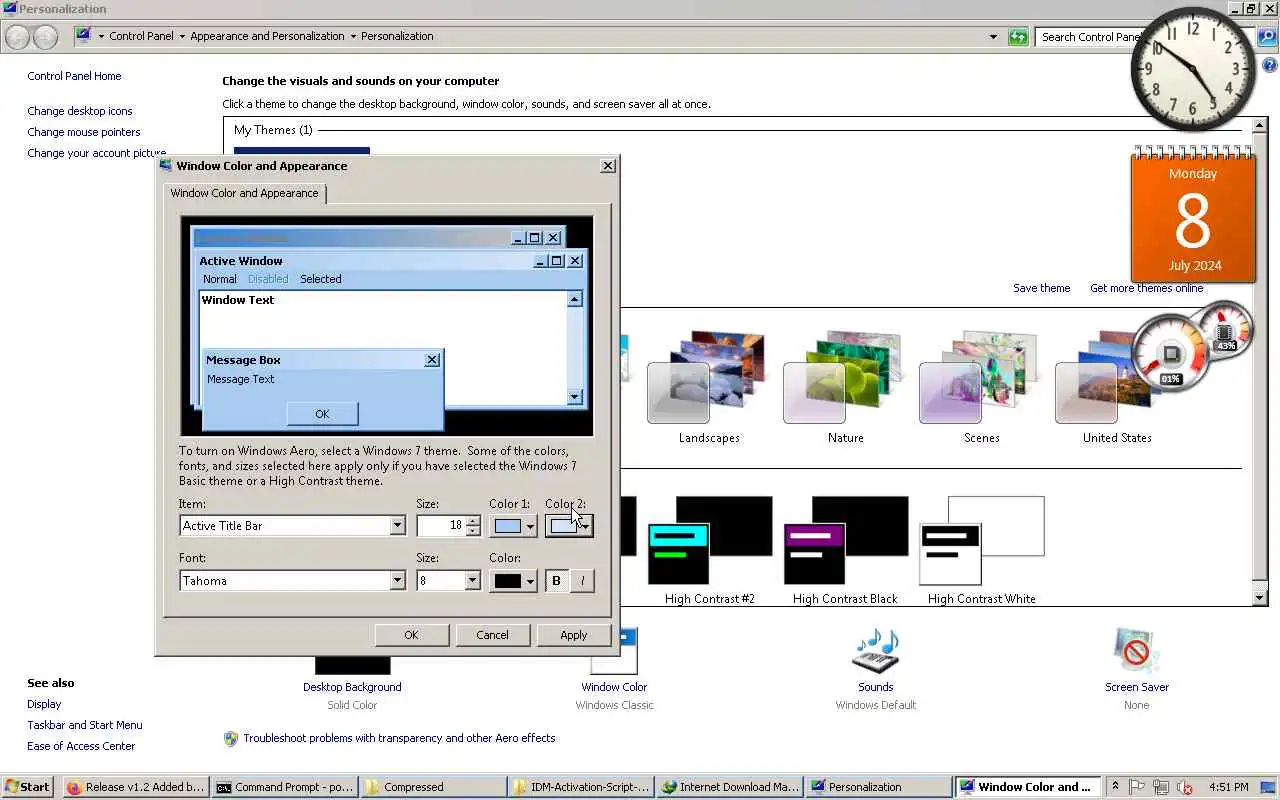Select the High Contrast Black theme
This screenshot has height=800, width=1280.
tap(845, 550)
